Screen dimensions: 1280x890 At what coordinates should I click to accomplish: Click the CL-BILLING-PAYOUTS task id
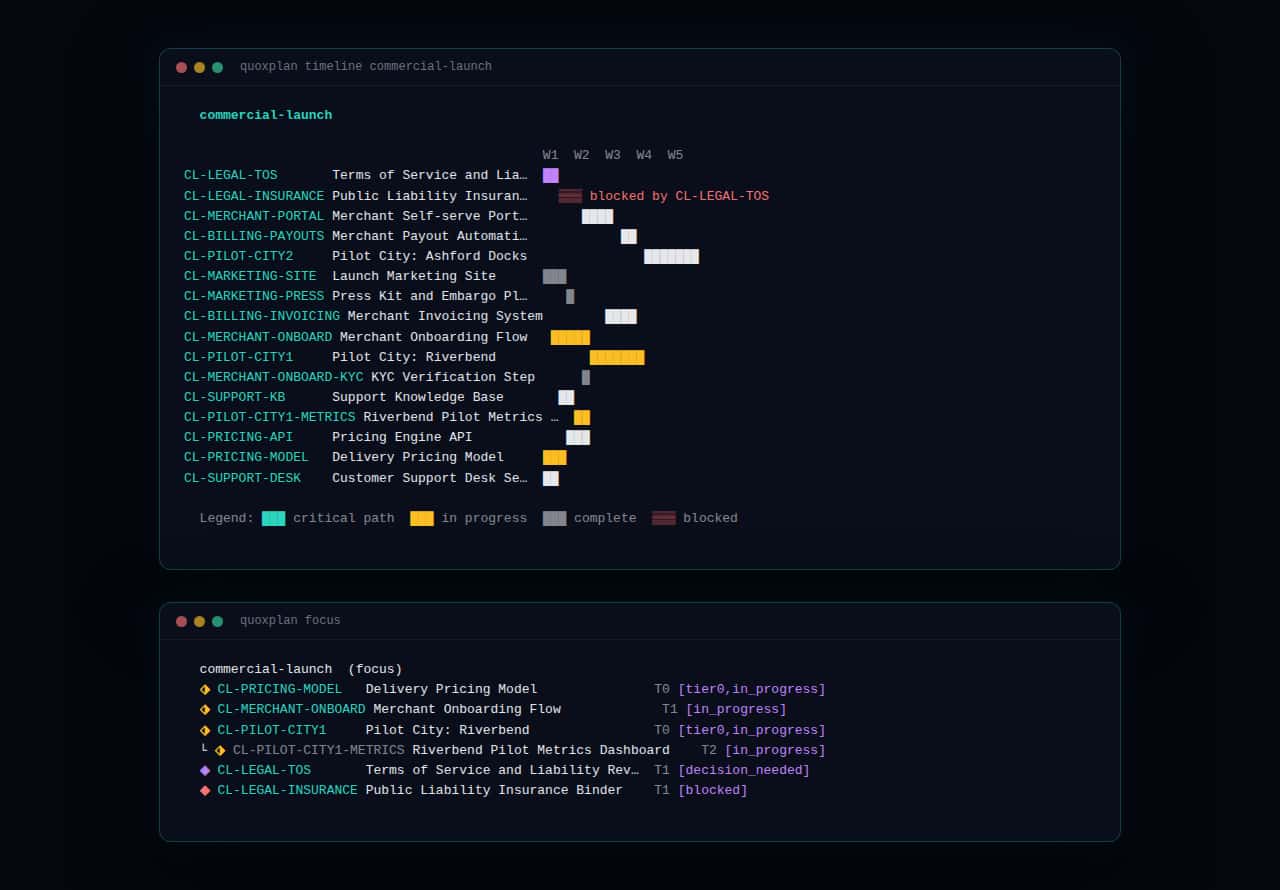[x=254, y=236]
